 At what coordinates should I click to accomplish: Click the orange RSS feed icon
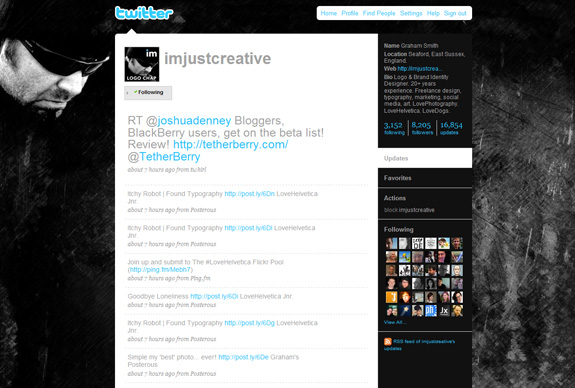point(388,341)
